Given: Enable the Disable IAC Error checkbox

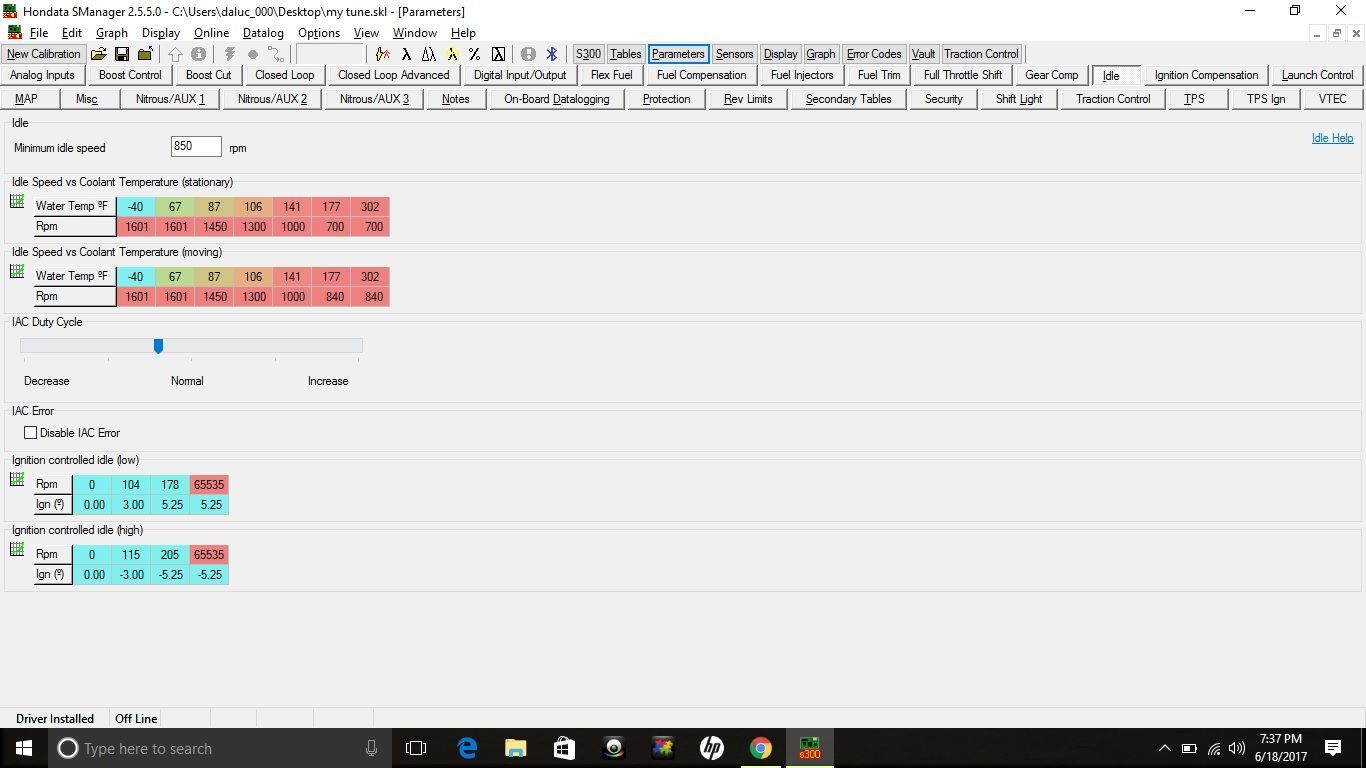Looking at the screenshot, I should [31, 433].
